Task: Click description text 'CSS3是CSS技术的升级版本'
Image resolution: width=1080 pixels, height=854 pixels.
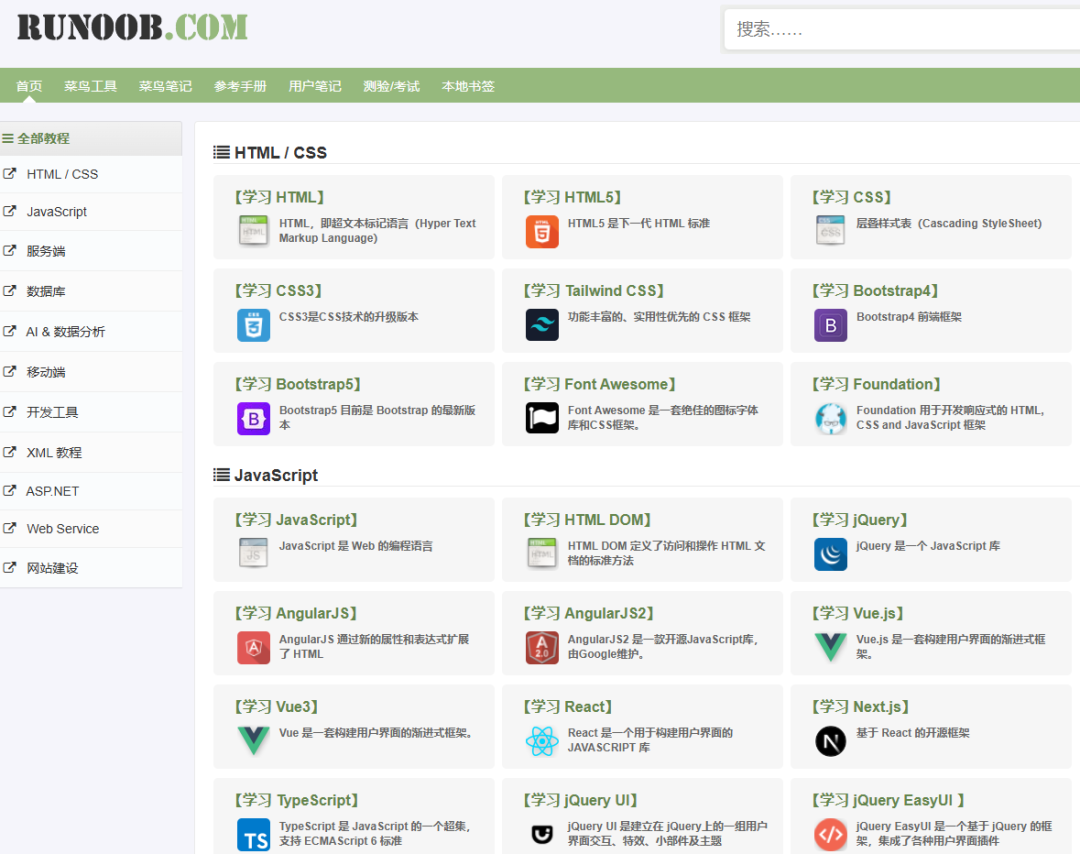Action: click(x=349, y=317)
